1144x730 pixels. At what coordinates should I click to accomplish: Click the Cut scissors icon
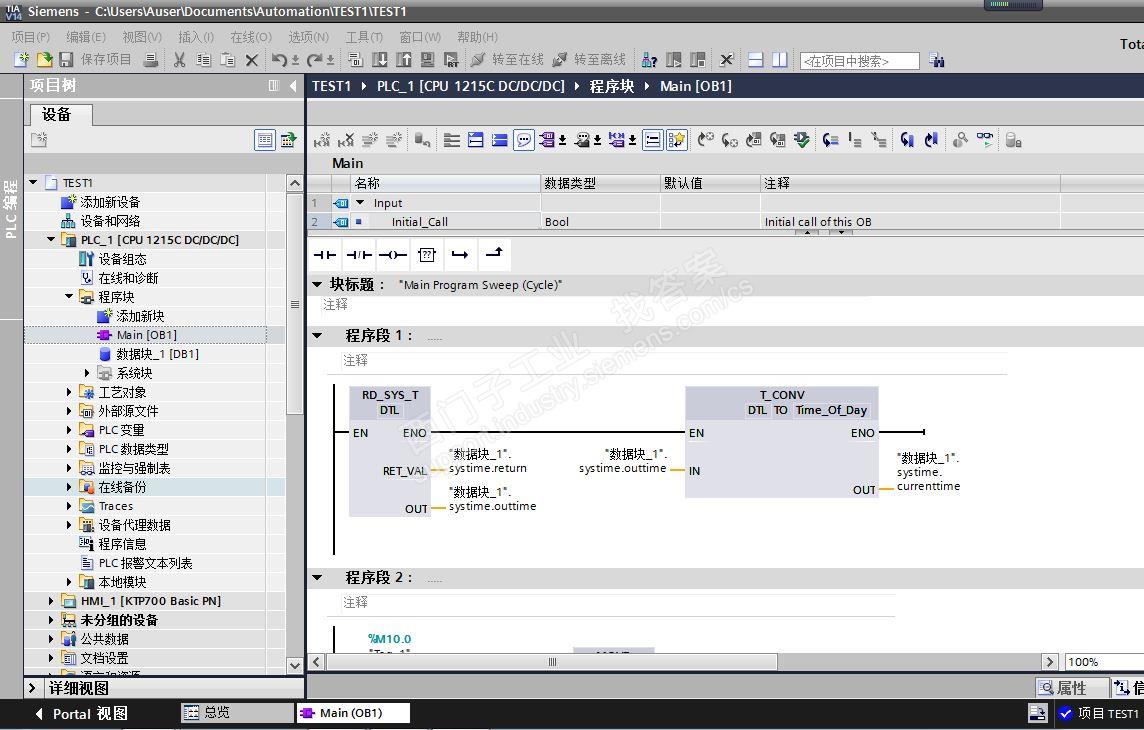tap(179, 60)
